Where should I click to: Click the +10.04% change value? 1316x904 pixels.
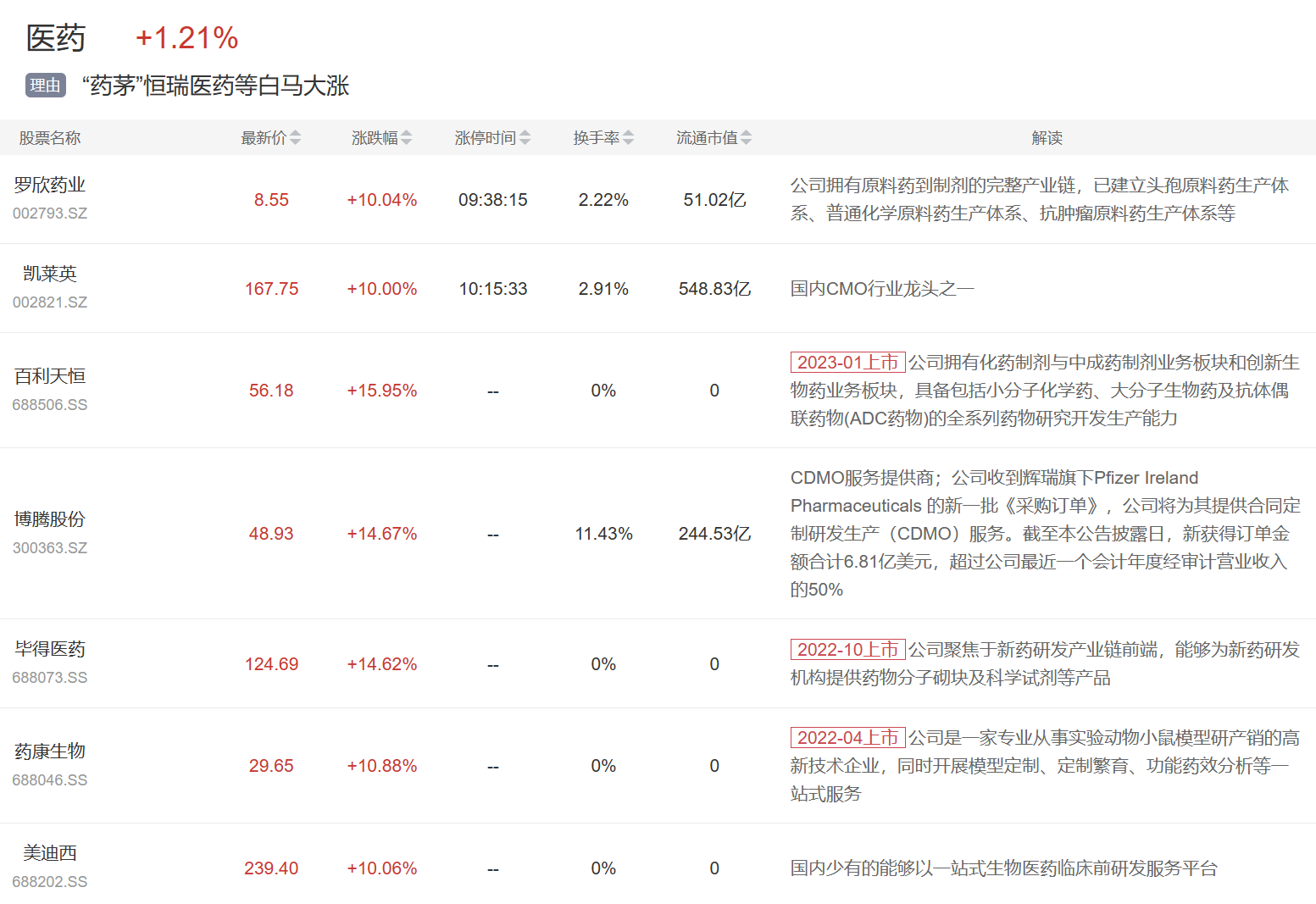(382, 200)
